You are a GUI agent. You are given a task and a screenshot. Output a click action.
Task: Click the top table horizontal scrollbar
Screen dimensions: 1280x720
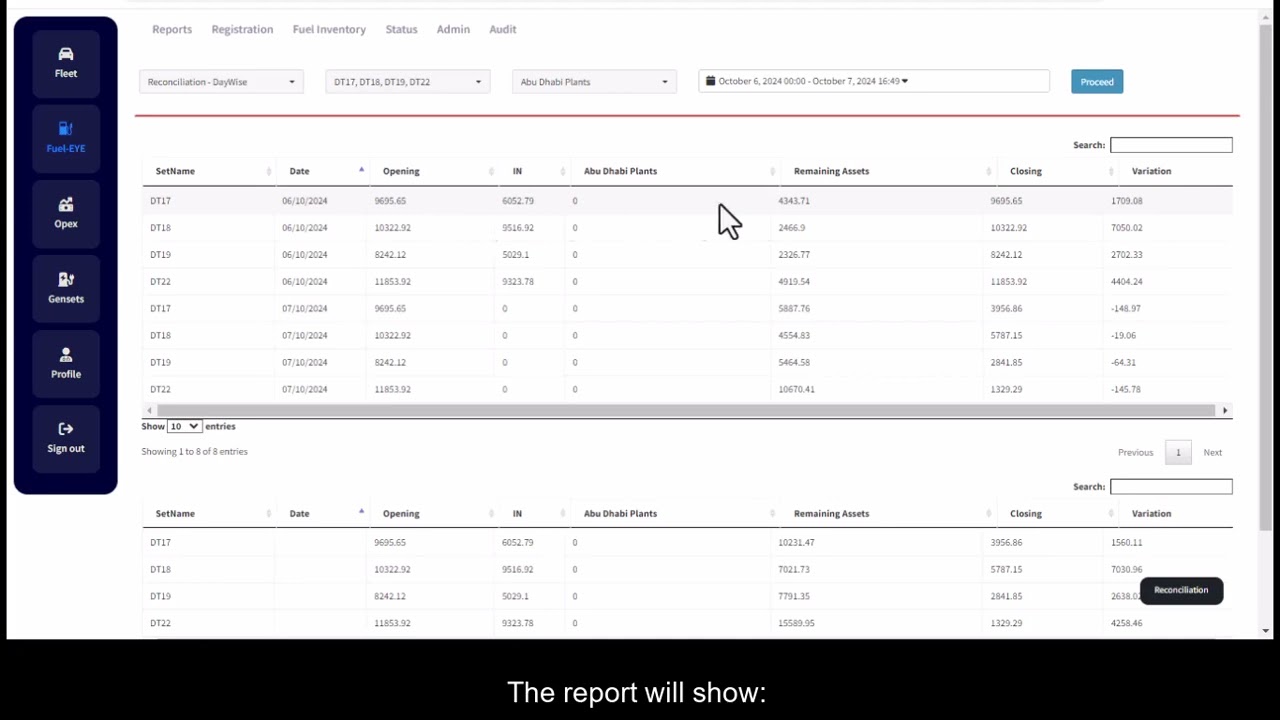tap(686, 410)
